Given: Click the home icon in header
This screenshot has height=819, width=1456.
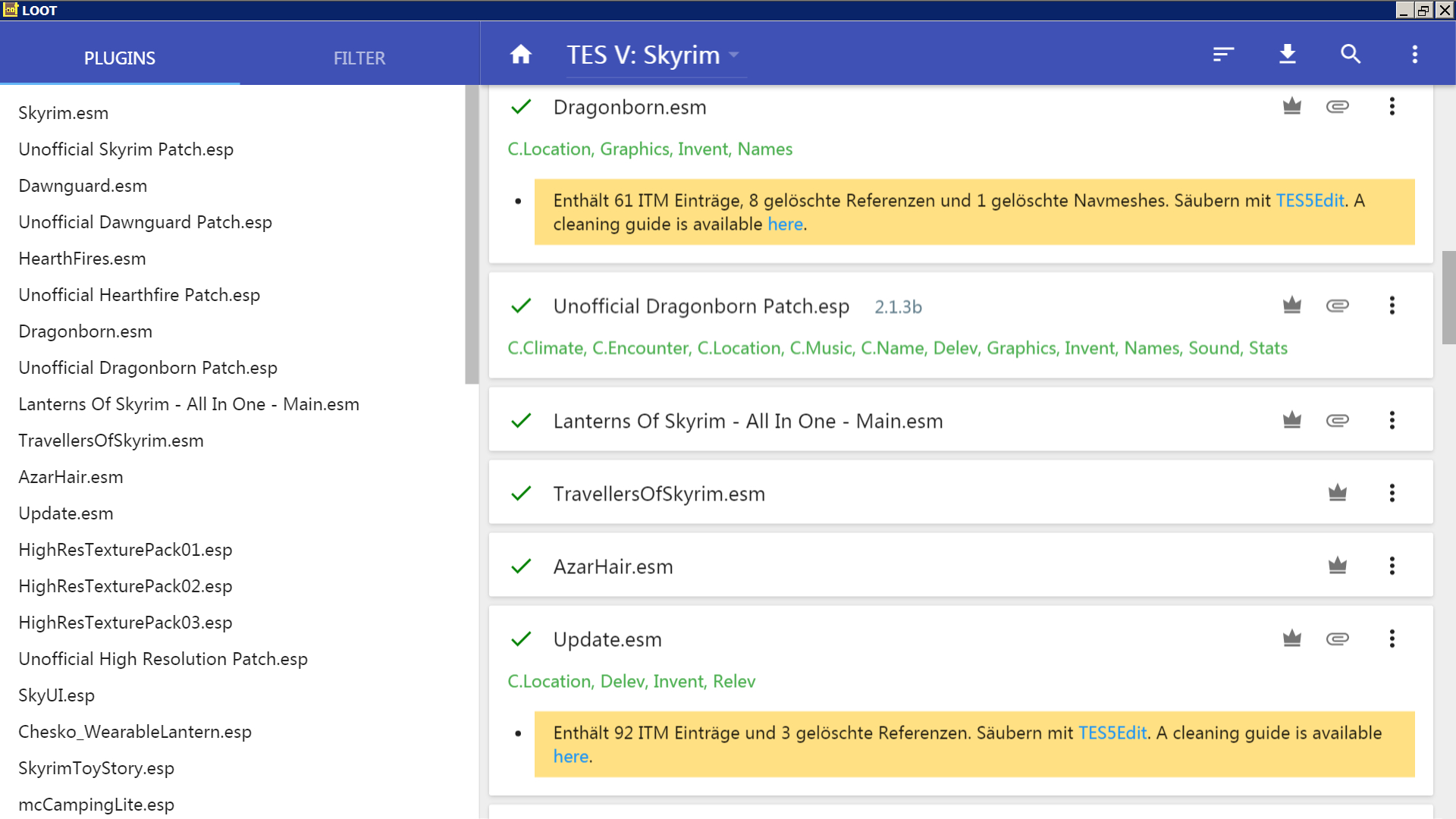Looking at the screenshot, I should (x=521, y=55).
